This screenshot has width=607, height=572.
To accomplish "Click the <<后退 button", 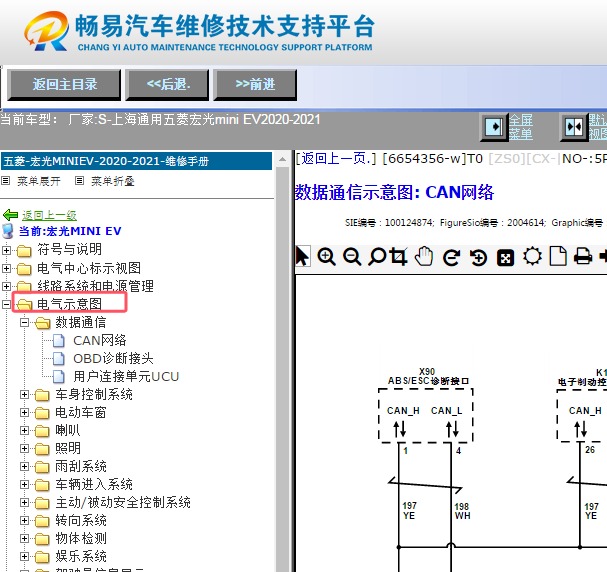I will pyautogui.click(x=167, y=85).
